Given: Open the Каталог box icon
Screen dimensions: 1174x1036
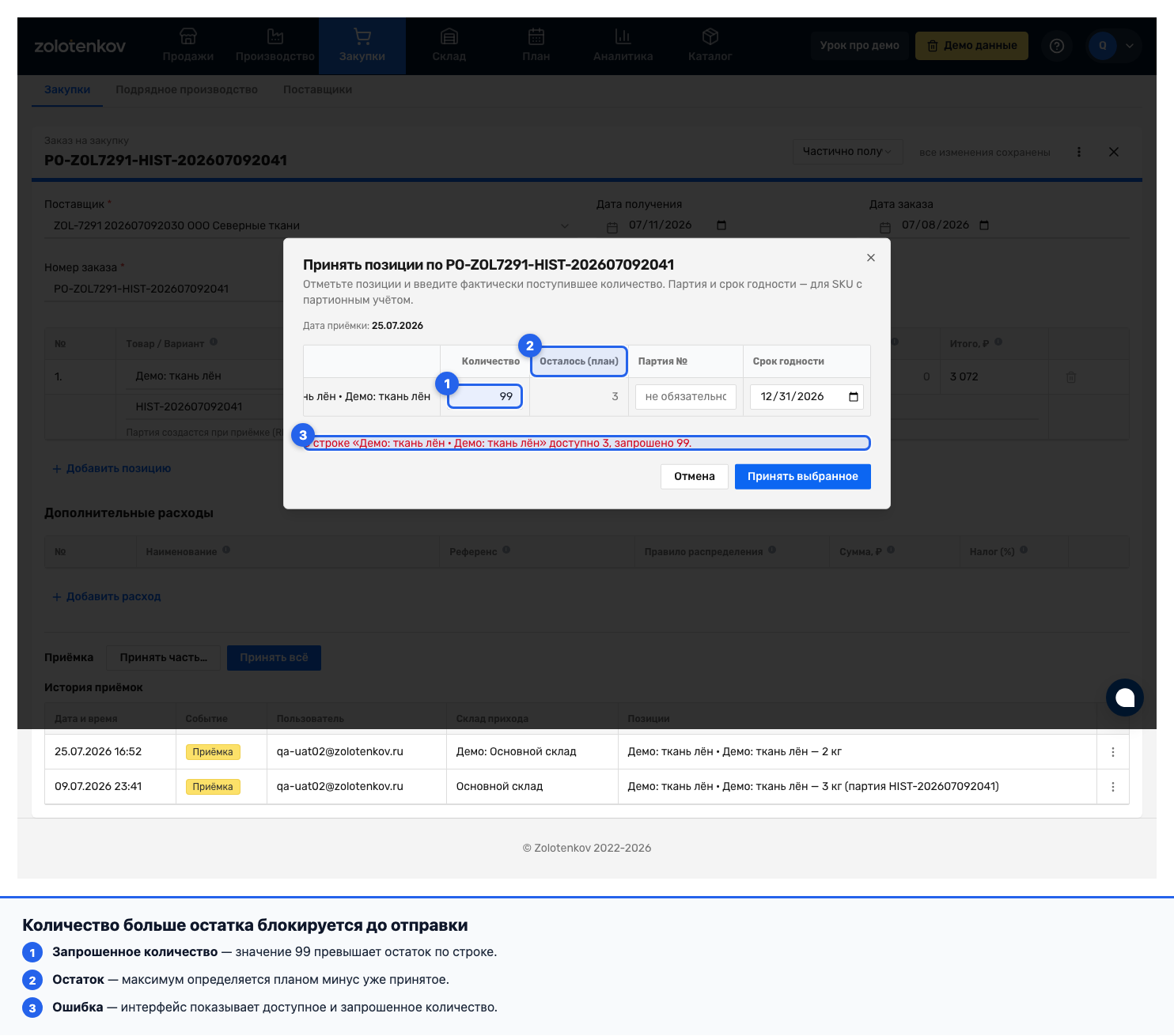Looking at the screenshot, I should 710,36.
